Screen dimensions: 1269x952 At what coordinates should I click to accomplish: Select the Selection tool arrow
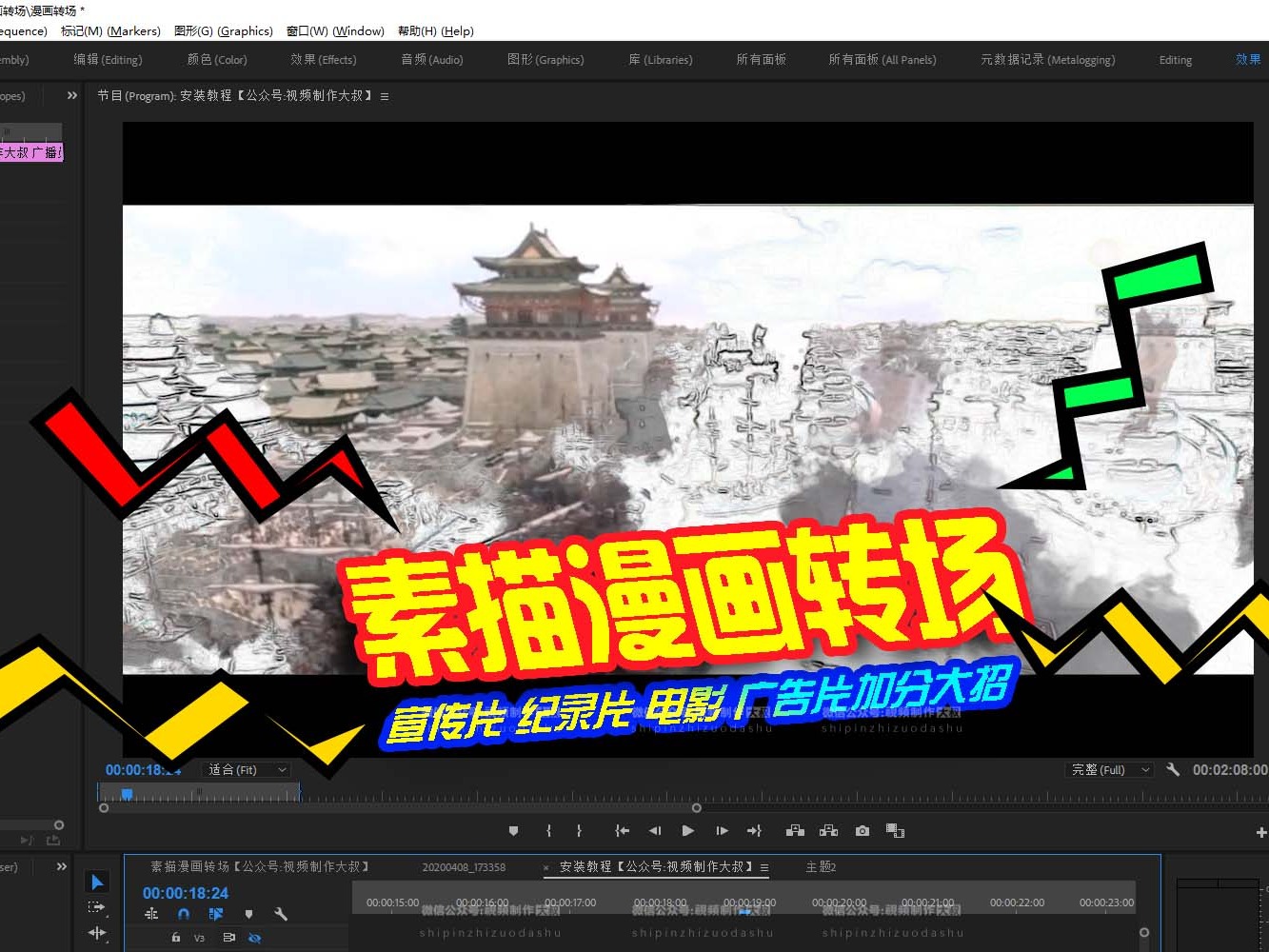point(97,883)
